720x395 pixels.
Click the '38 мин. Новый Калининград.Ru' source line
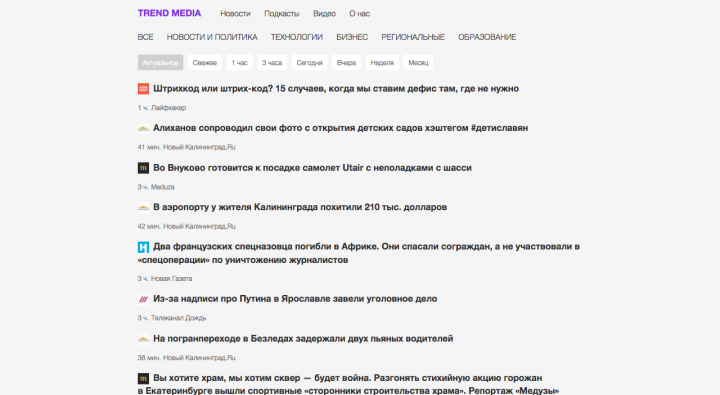pyautogui.click(x=186, y=358)
